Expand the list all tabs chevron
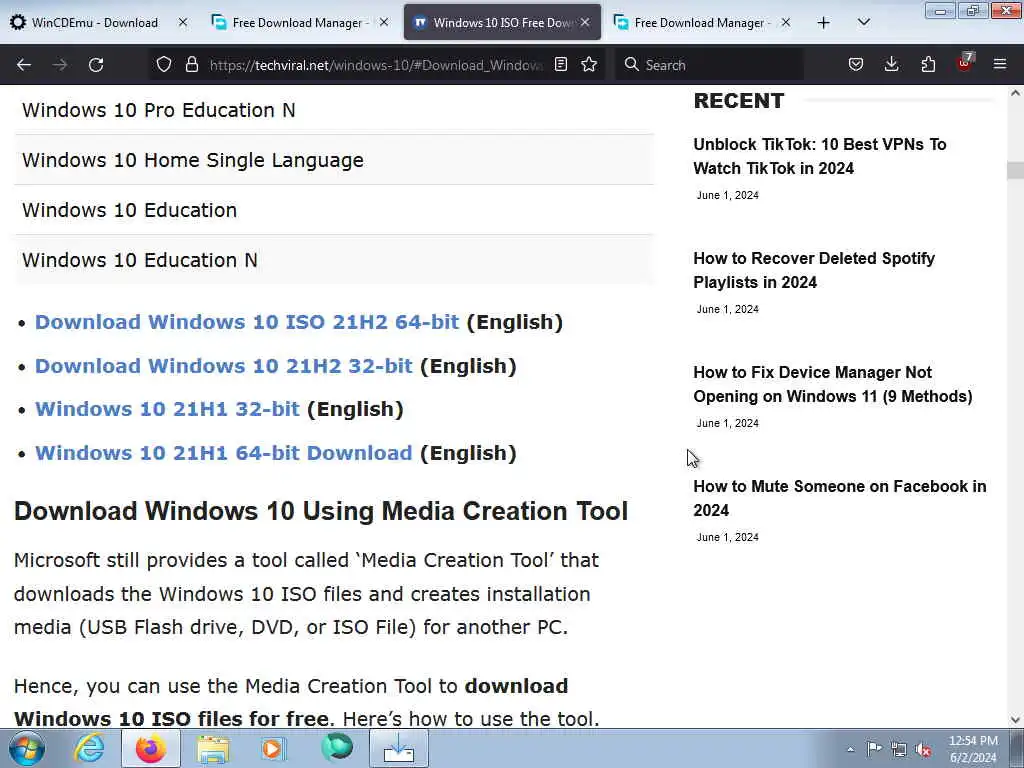1024x768 pixels. click(863, 23)
